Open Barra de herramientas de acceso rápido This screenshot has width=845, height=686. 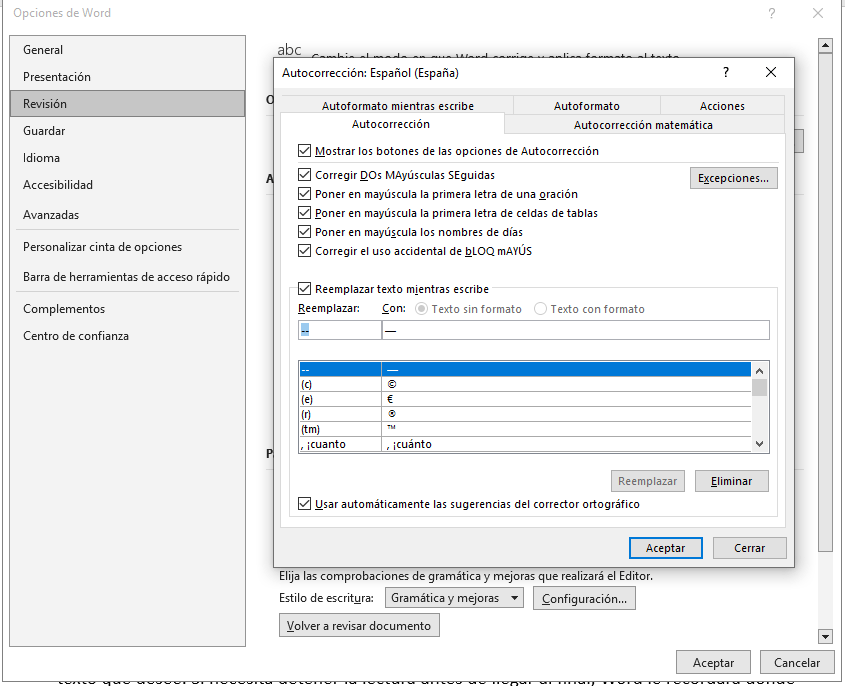(x=127, y=276)
